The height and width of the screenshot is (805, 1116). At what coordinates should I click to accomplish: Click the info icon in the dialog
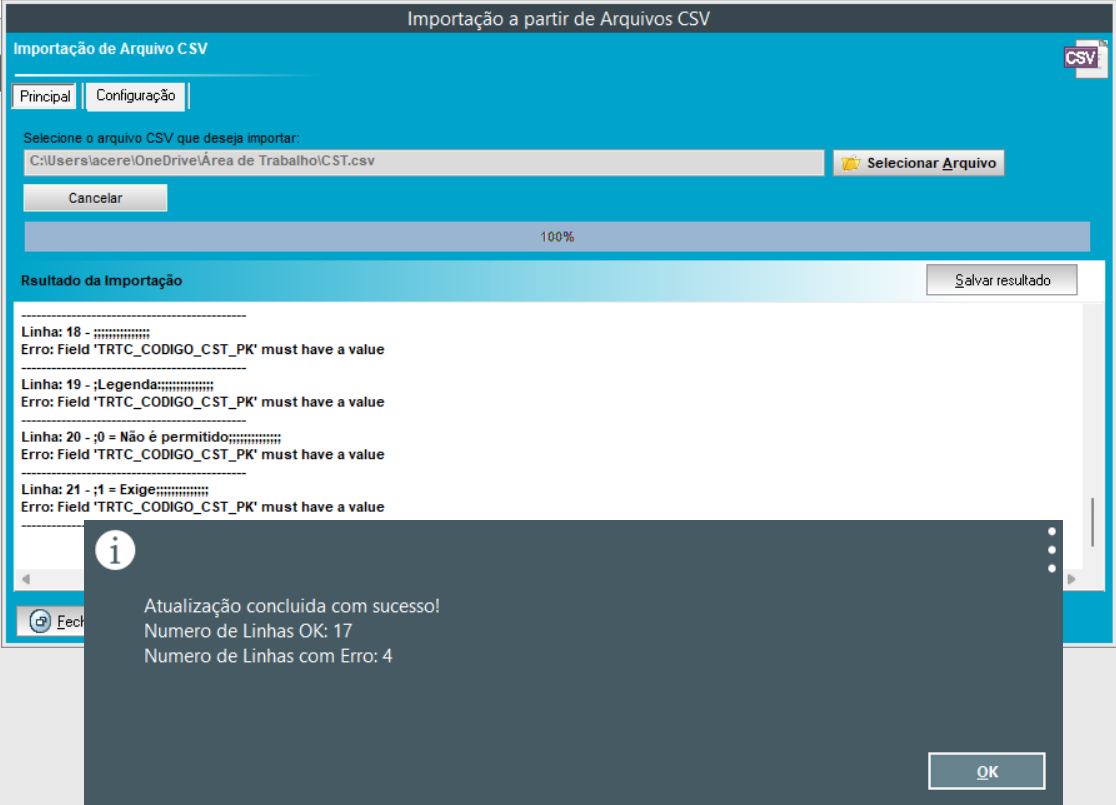[115, 550]
